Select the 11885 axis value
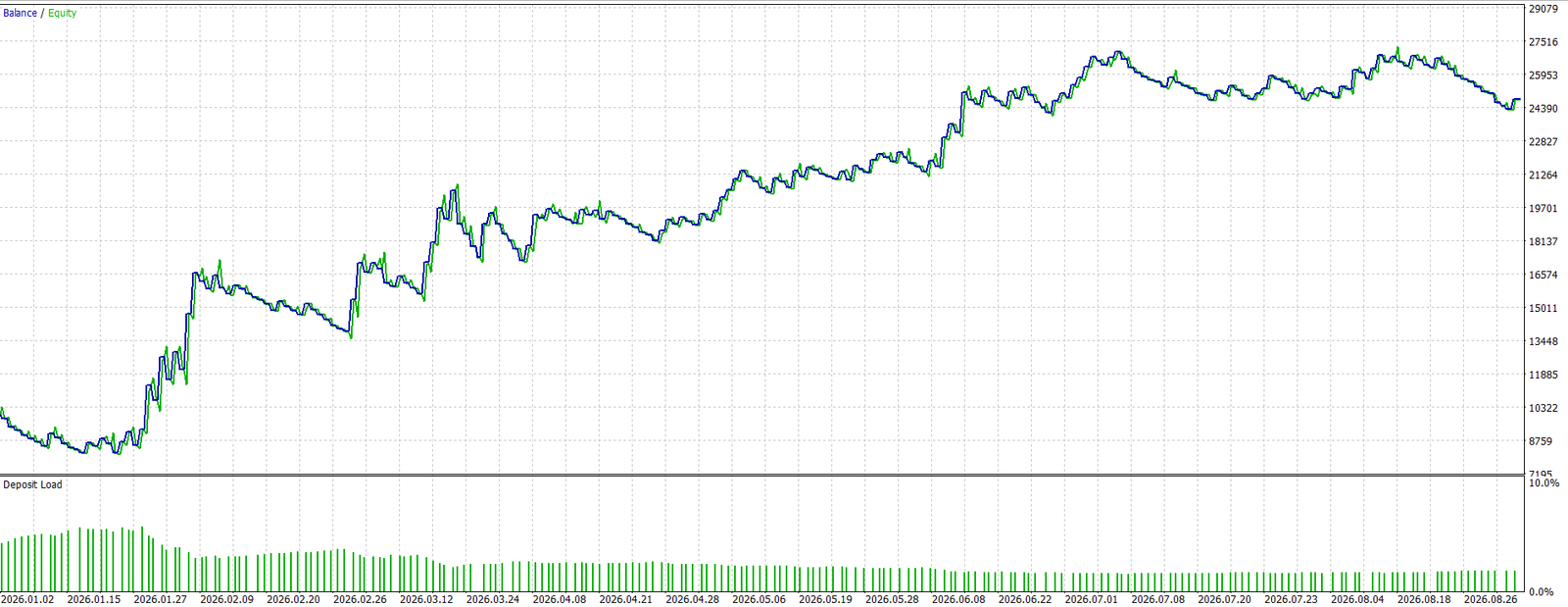1568x607 pixels. 1543,376
